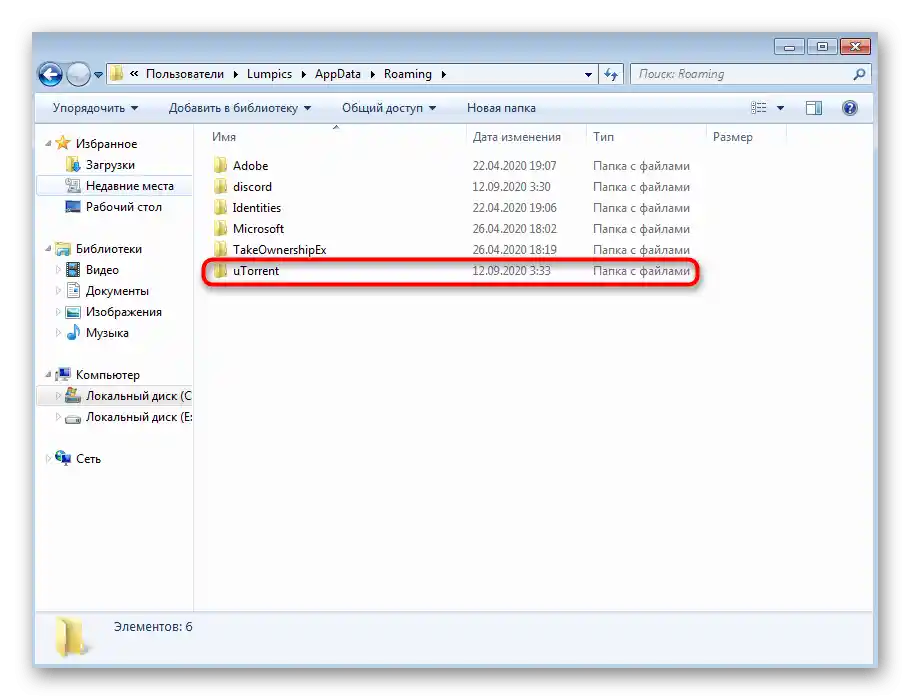This screenshot has height=700, width=910.
Task: Click the search magnifier icon
Action: 860,74
